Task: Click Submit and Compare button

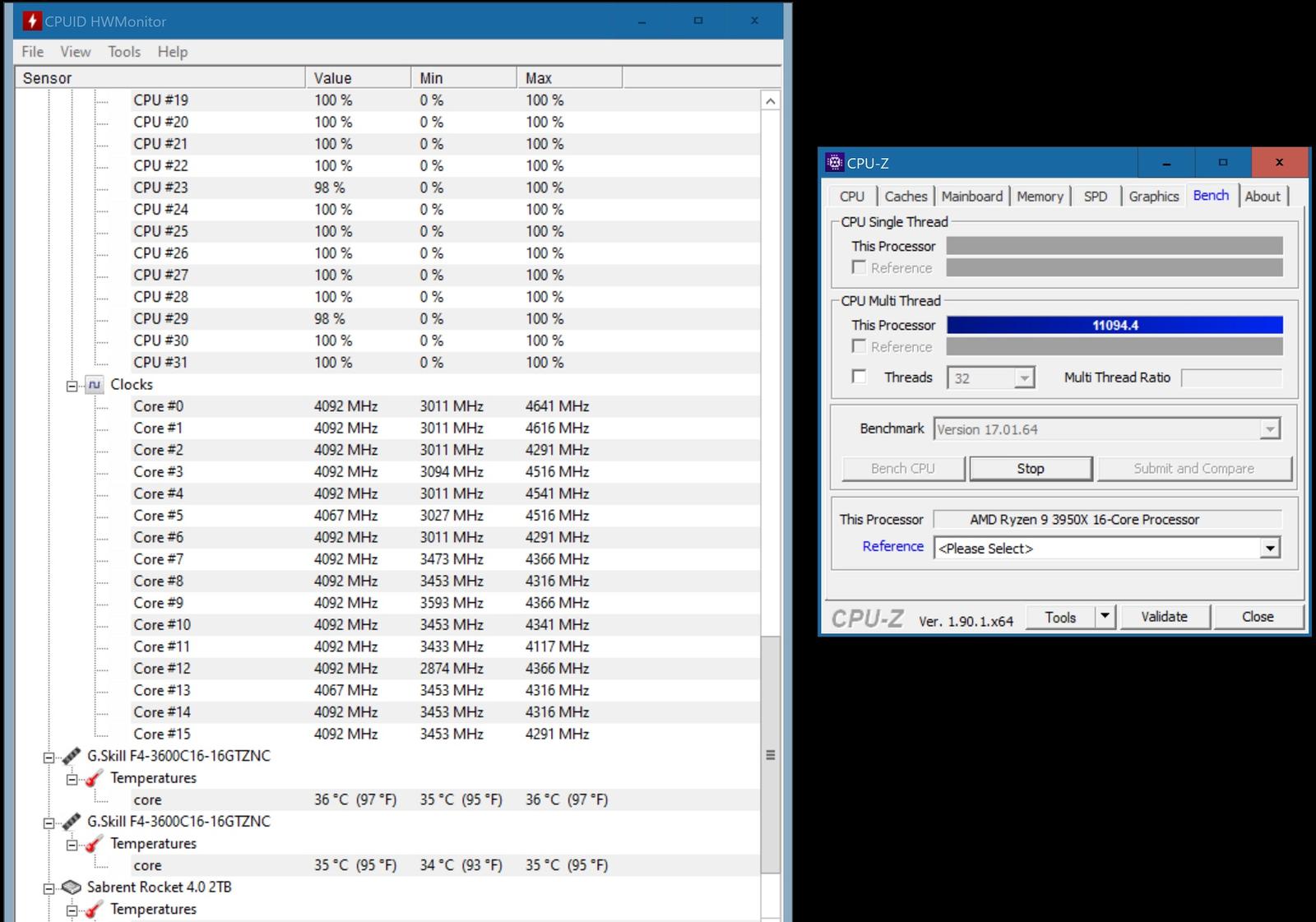Action: [1194, 469]
